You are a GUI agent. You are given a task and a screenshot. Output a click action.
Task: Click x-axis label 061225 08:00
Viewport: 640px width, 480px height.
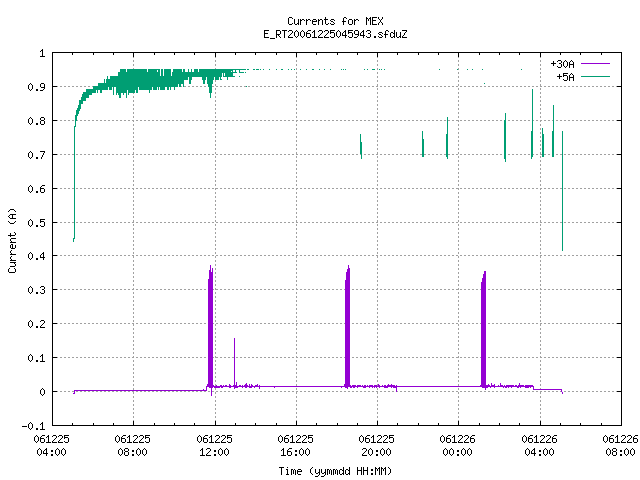[x=133, y=445]
